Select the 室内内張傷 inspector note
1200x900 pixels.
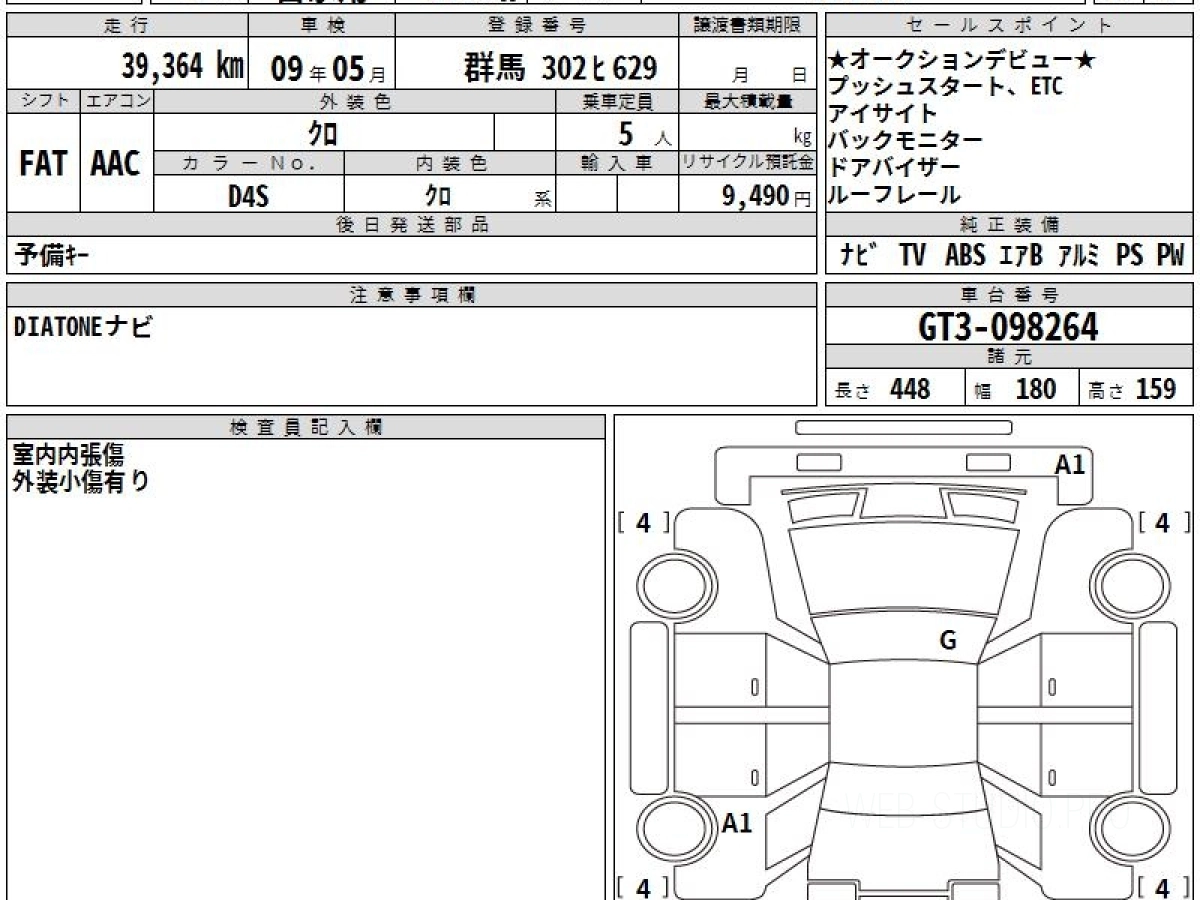click(68, 455)
